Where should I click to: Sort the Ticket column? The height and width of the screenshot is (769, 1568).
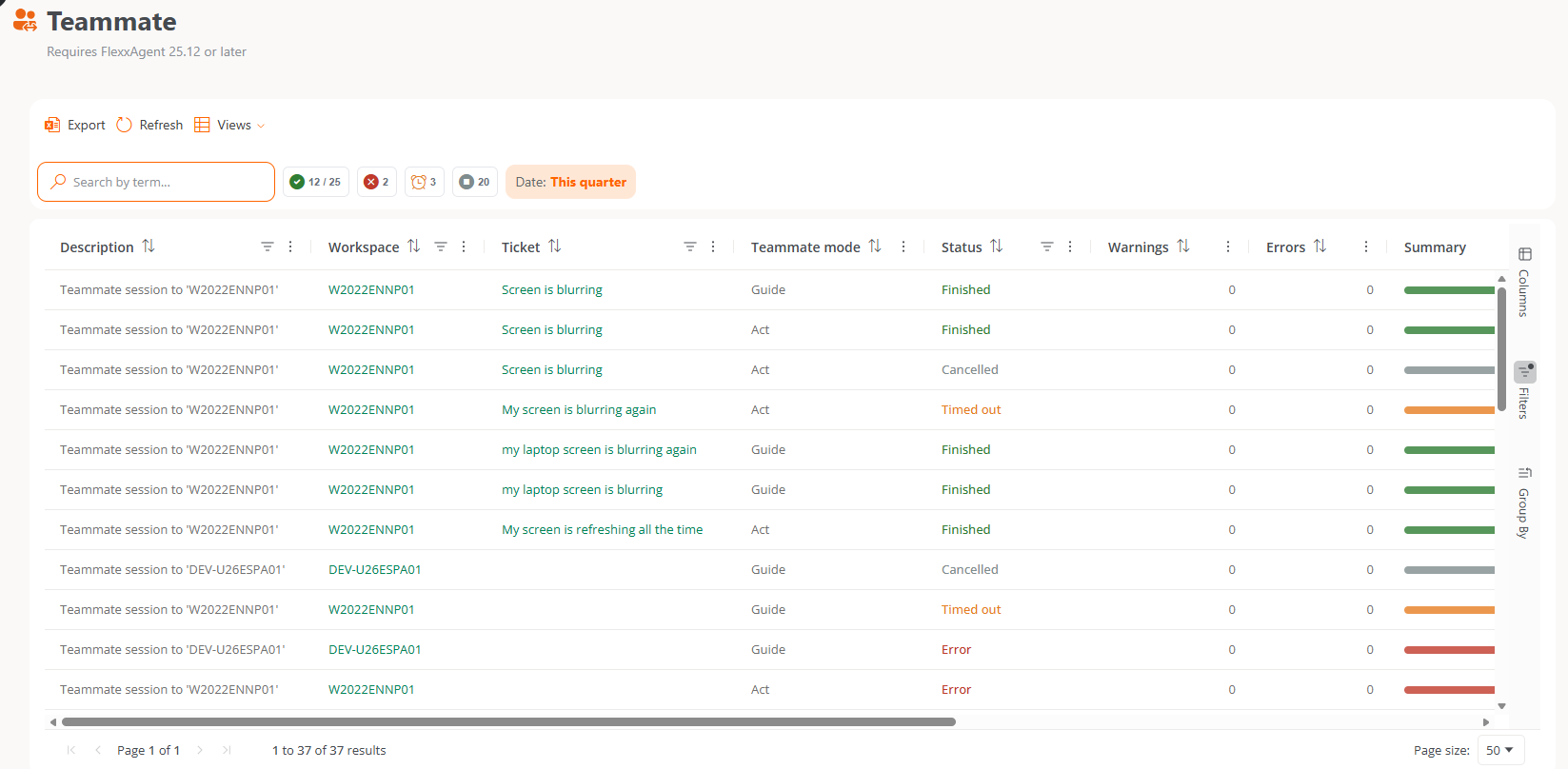point(555,246)
